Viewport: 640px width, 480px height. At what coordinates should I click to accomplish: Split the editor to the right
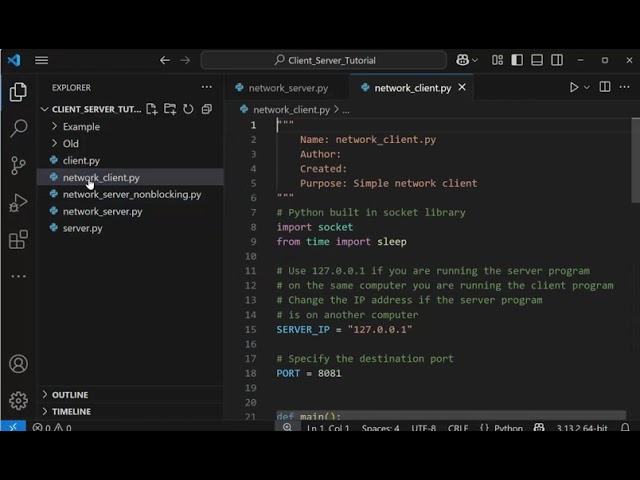(605, 87)
